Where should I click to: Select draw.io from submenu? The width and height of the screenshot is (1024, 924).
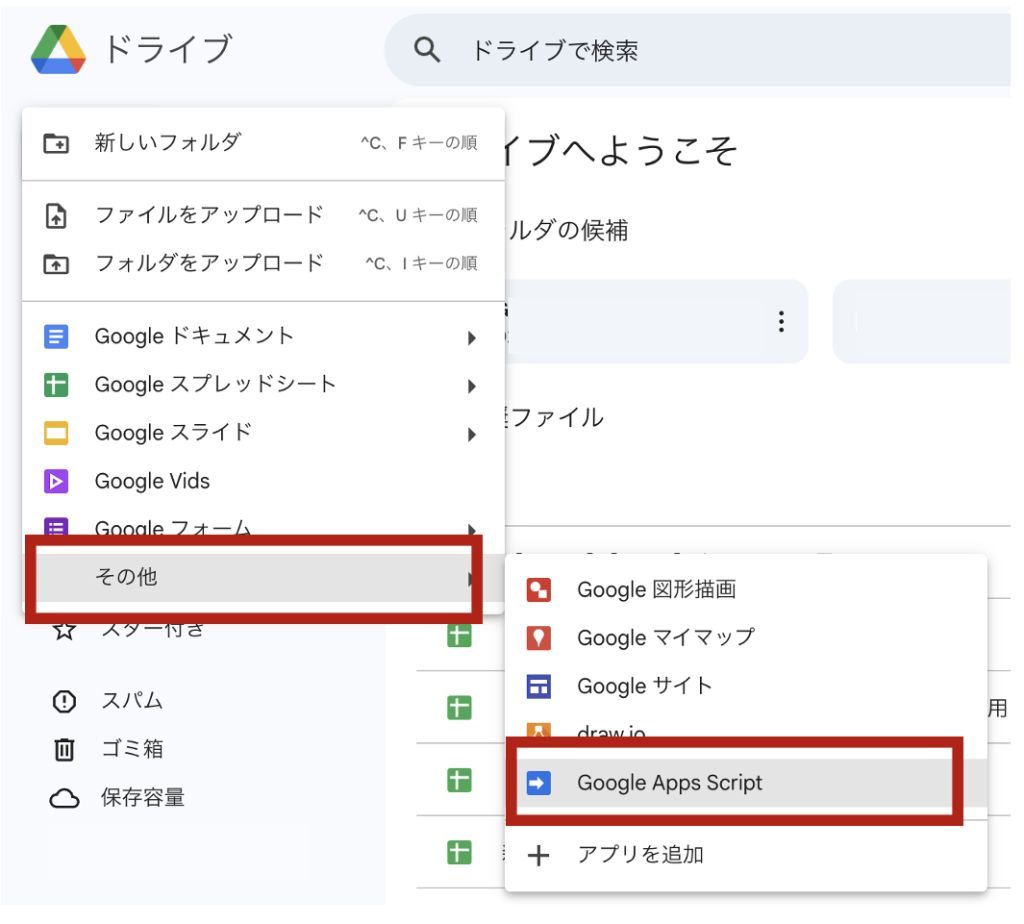[x=746, y=729]
